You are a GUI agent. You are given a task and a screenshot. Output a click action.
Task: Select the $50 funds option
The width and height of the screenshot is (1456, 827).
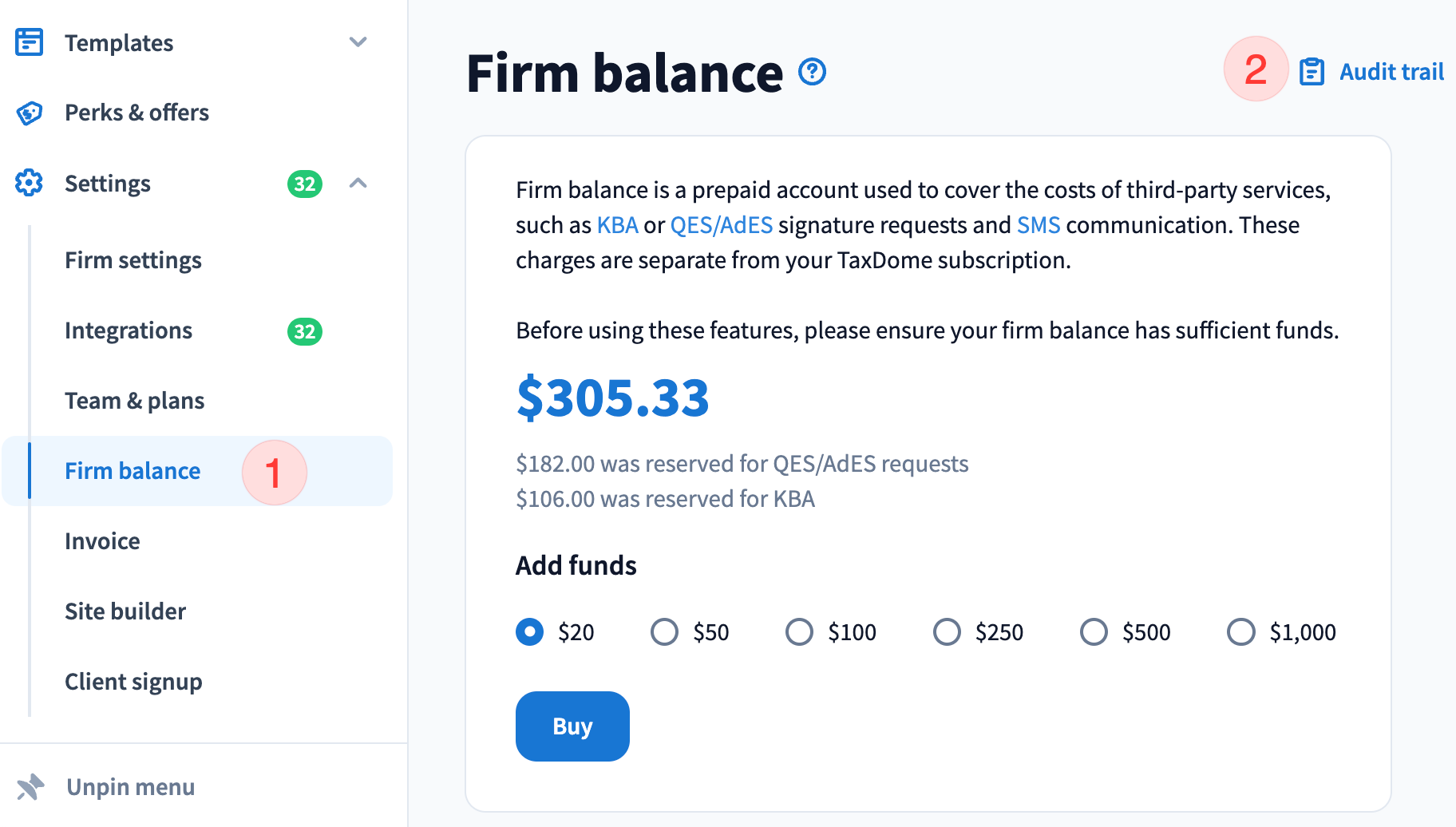(664, 632)
